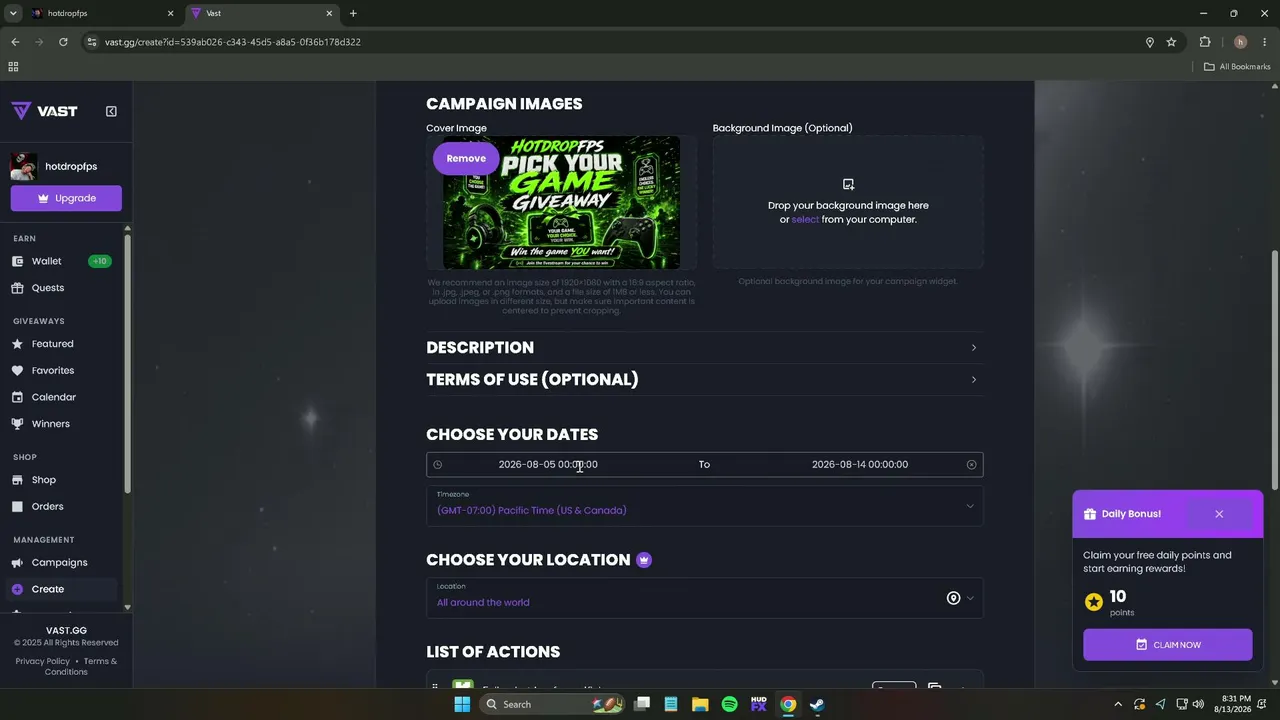Go to Campaigns under Management

[61, 563]
